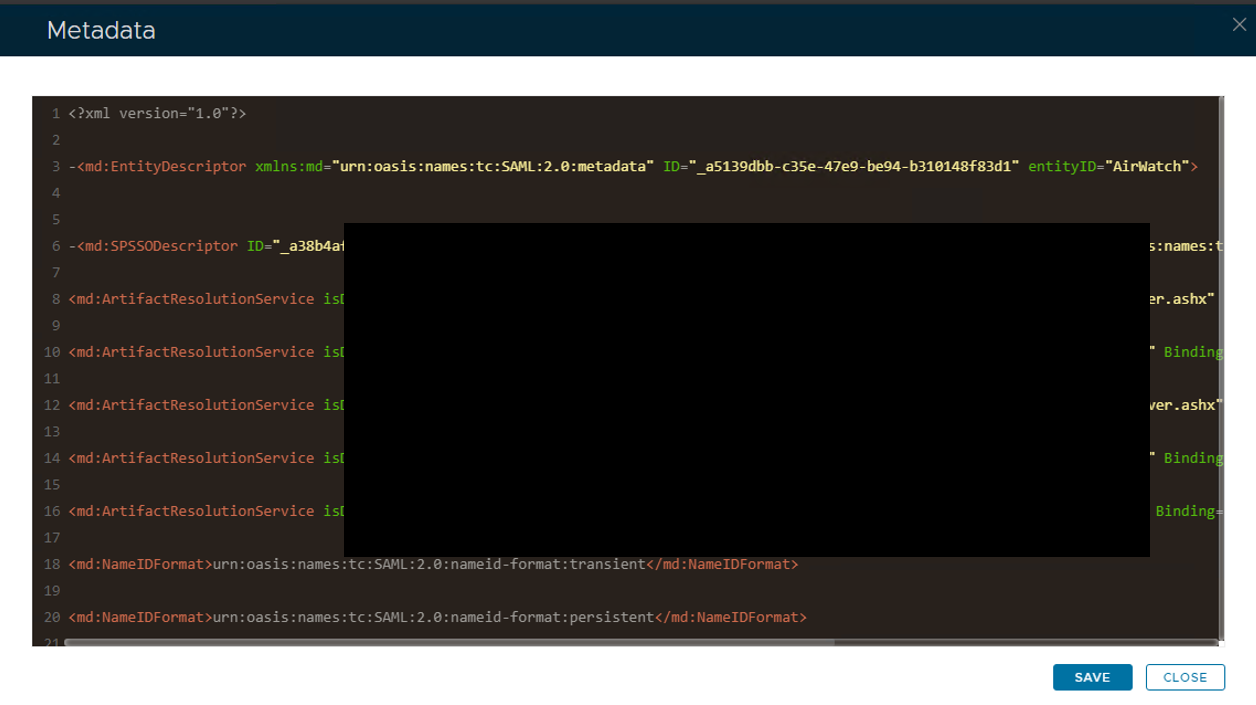Click the persistent NameIDFormat text on line 20
Image resolution: width=1256 pixels, height=705 pixels.
click(433, 617)
